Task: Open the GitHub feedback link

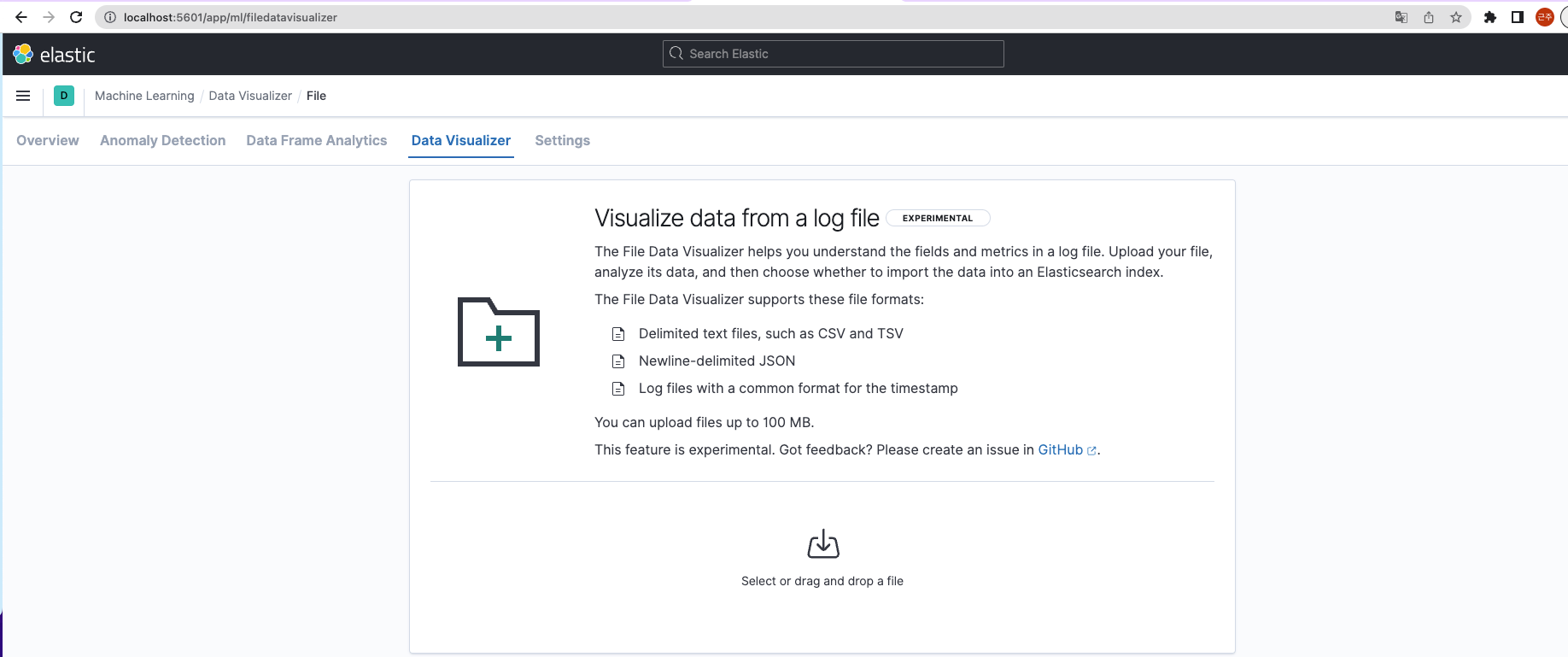Action: [1067, 449]
